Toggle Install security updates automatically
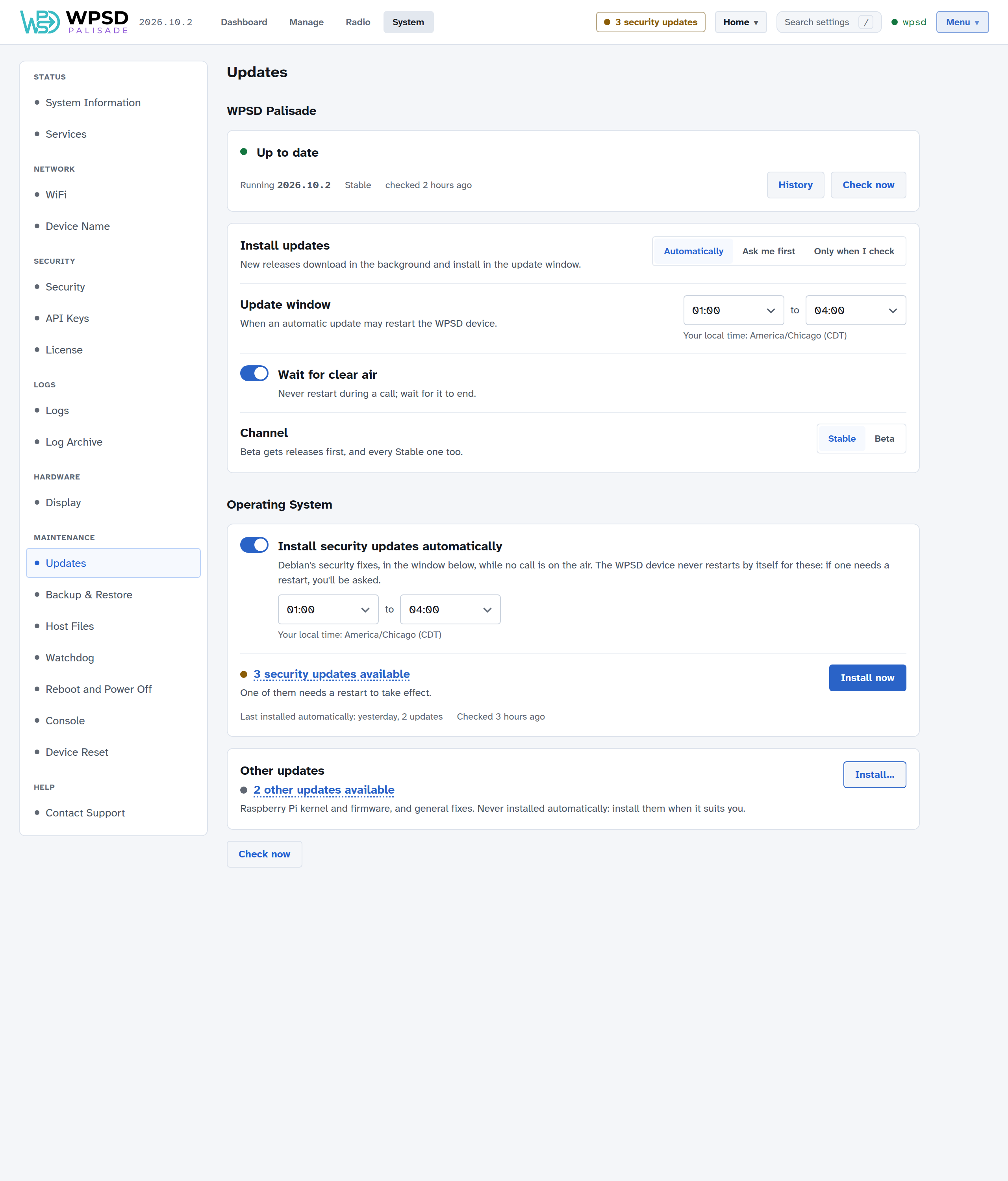1008x1181 pixels. click(254, 545)
